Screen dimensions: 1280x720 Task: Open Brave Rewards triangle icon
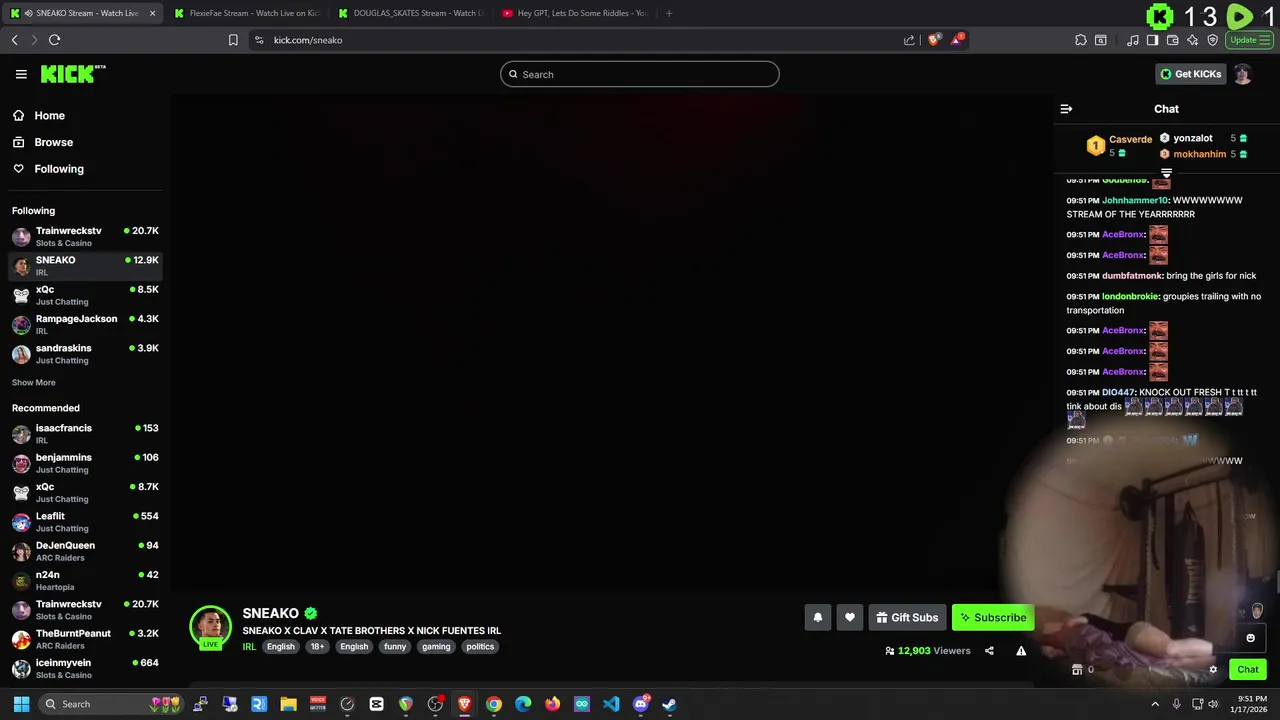pos(958,40)
